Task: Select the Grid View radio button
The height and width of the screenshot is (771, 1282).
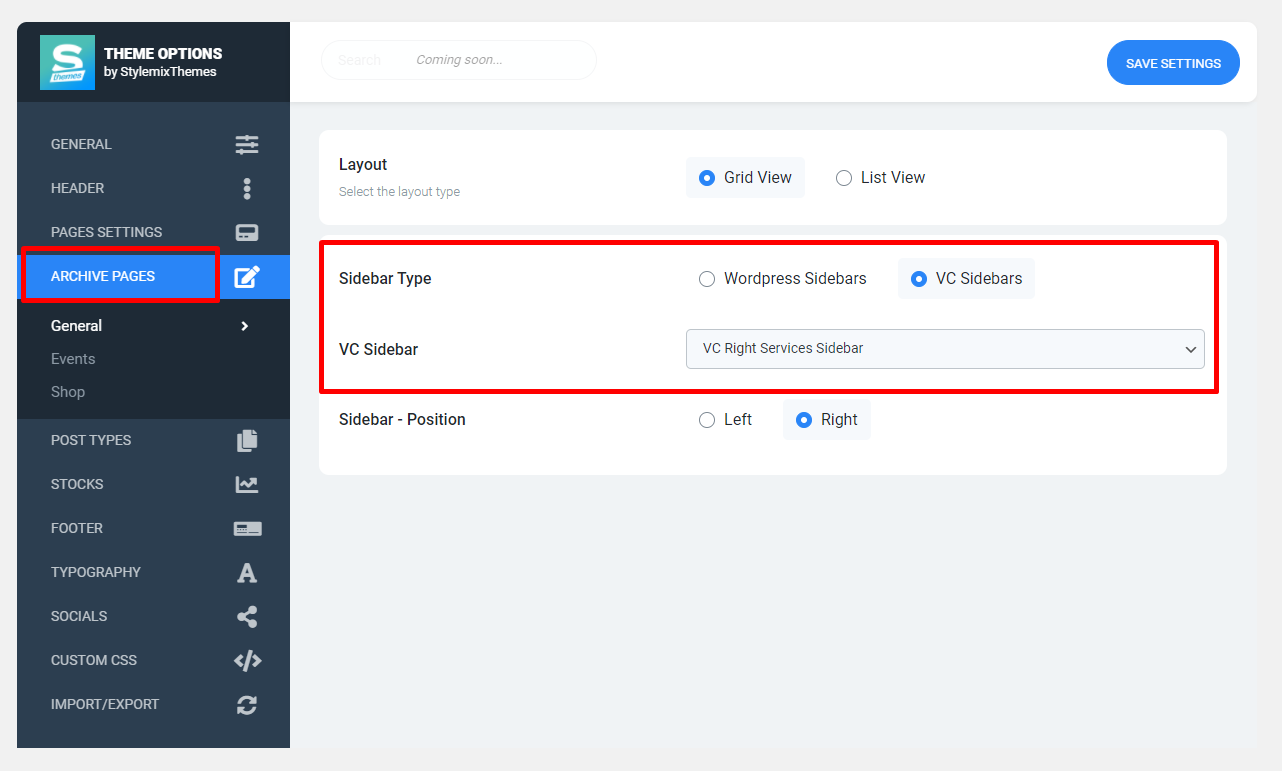Action: 707,178
